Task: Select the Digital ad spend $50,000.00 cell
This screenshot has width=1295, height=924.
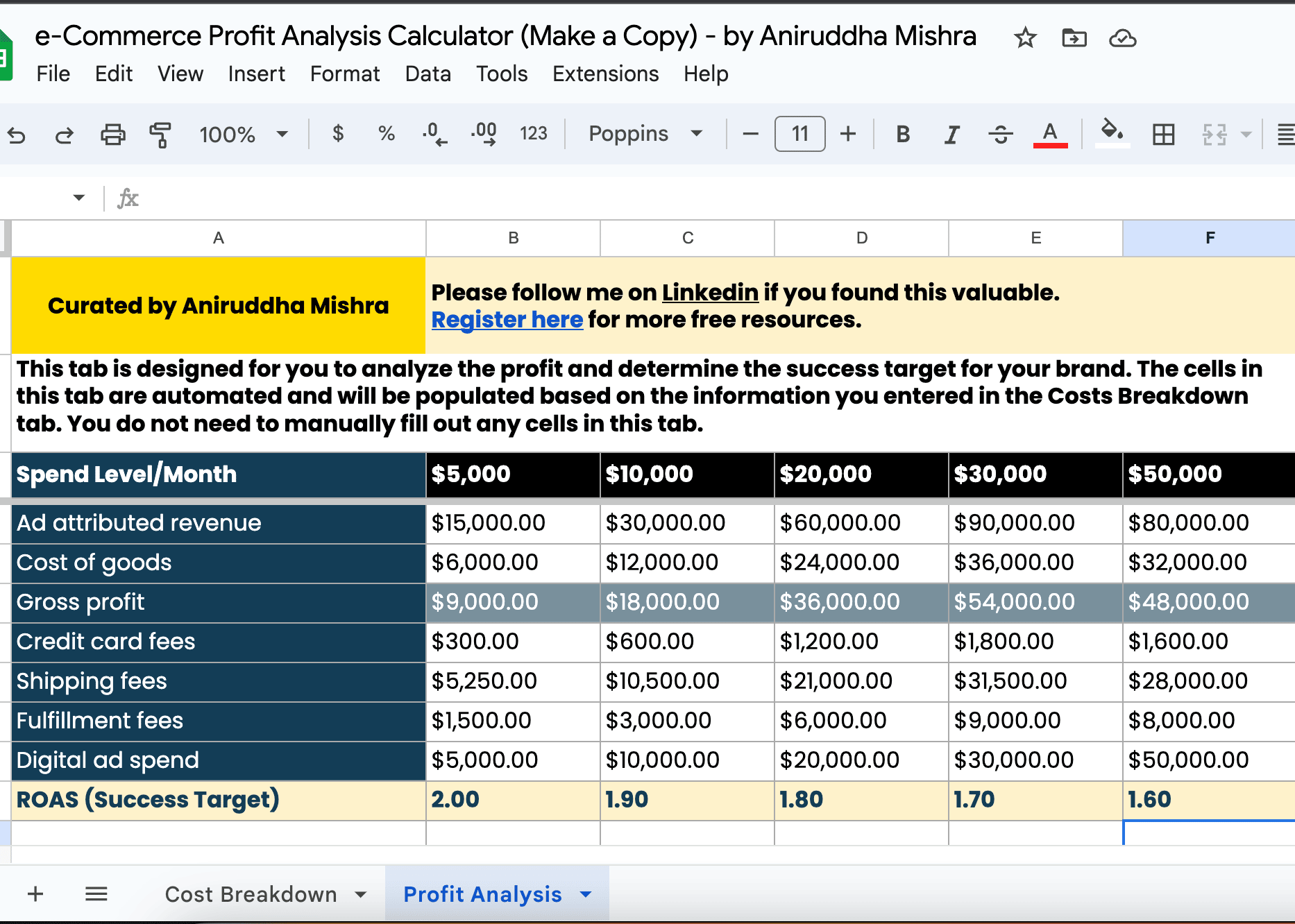Action: pos(1210,760)
